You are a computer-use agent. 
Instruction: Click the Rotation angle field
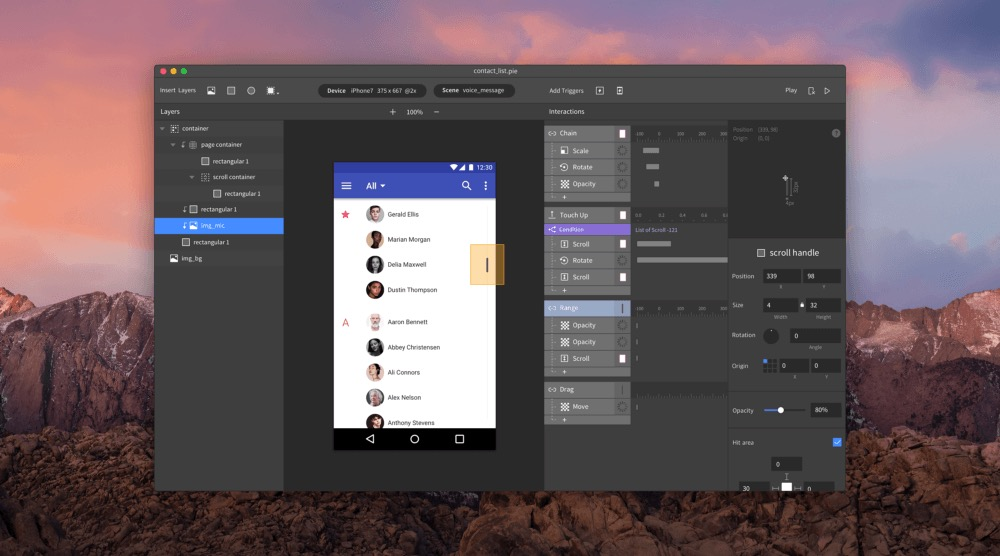click(815, 335)
